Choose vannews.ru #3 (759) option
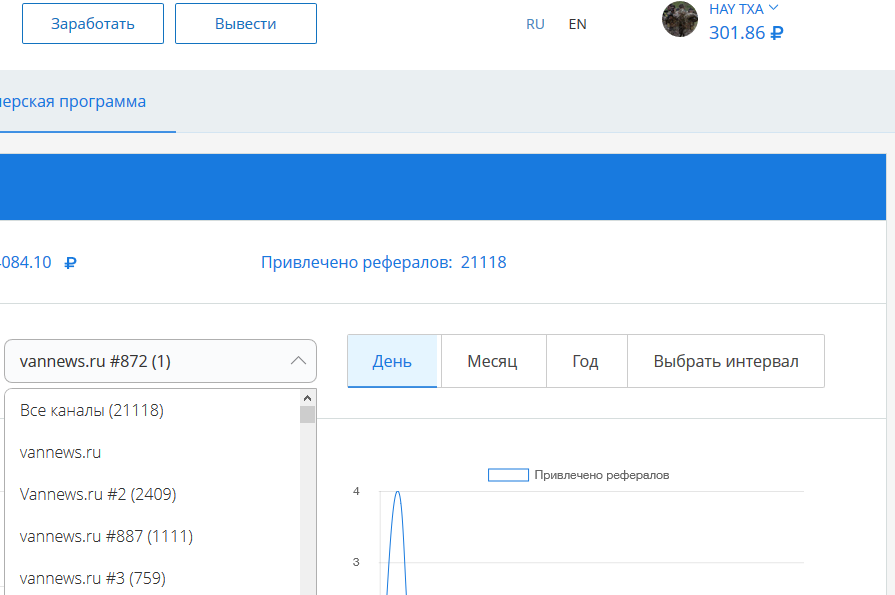Screen dimensions: 895x595 pos(152,578)
